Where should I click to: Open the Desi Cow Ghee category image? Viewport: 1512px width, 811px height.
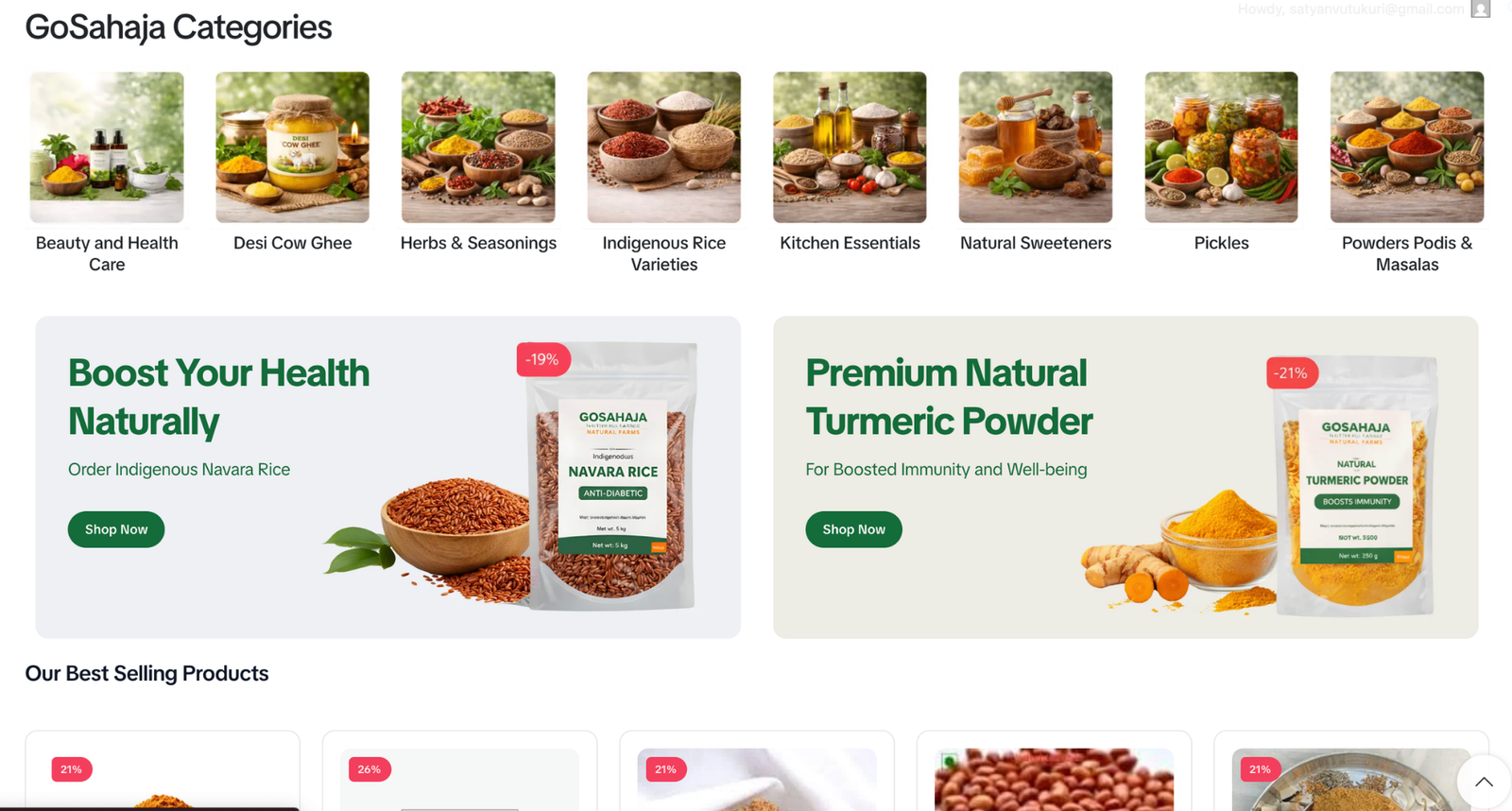coord(292,147)
